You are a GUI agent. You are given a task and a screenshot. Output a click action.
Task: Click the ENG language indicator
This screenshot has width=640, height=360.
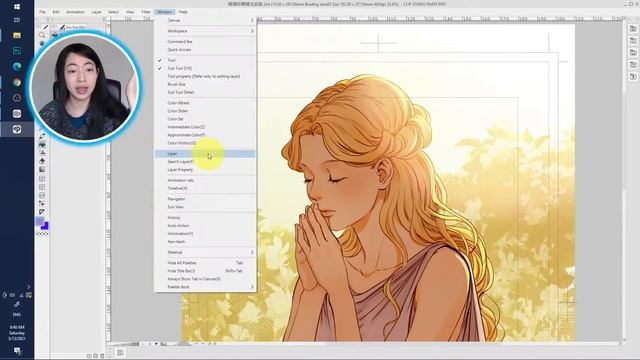17,315
